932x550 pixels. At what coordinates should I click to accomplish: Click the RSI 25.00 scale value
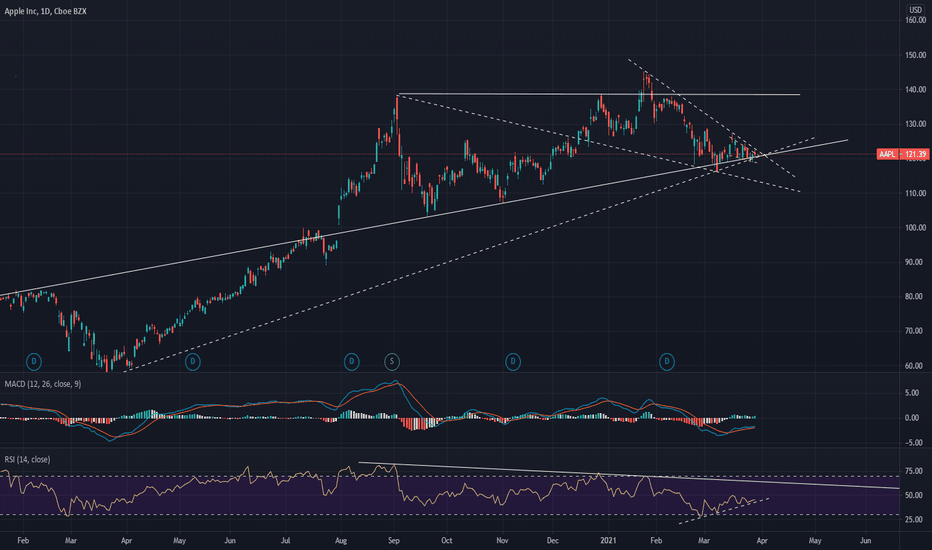click(x=914, y=520)
